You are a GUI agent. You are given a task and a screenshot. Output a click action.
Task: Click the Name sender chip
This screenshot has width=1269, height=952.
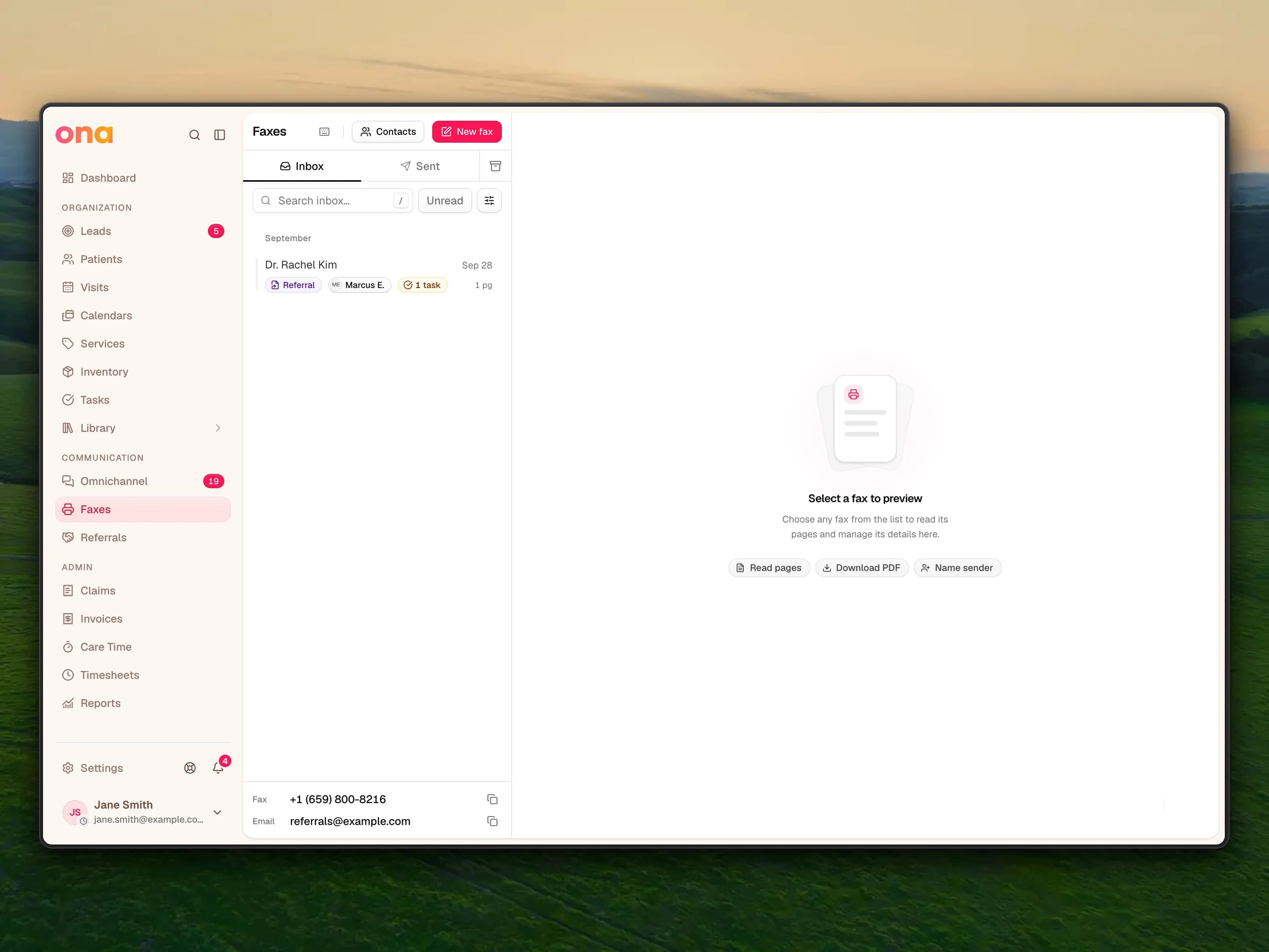[958, 568]
